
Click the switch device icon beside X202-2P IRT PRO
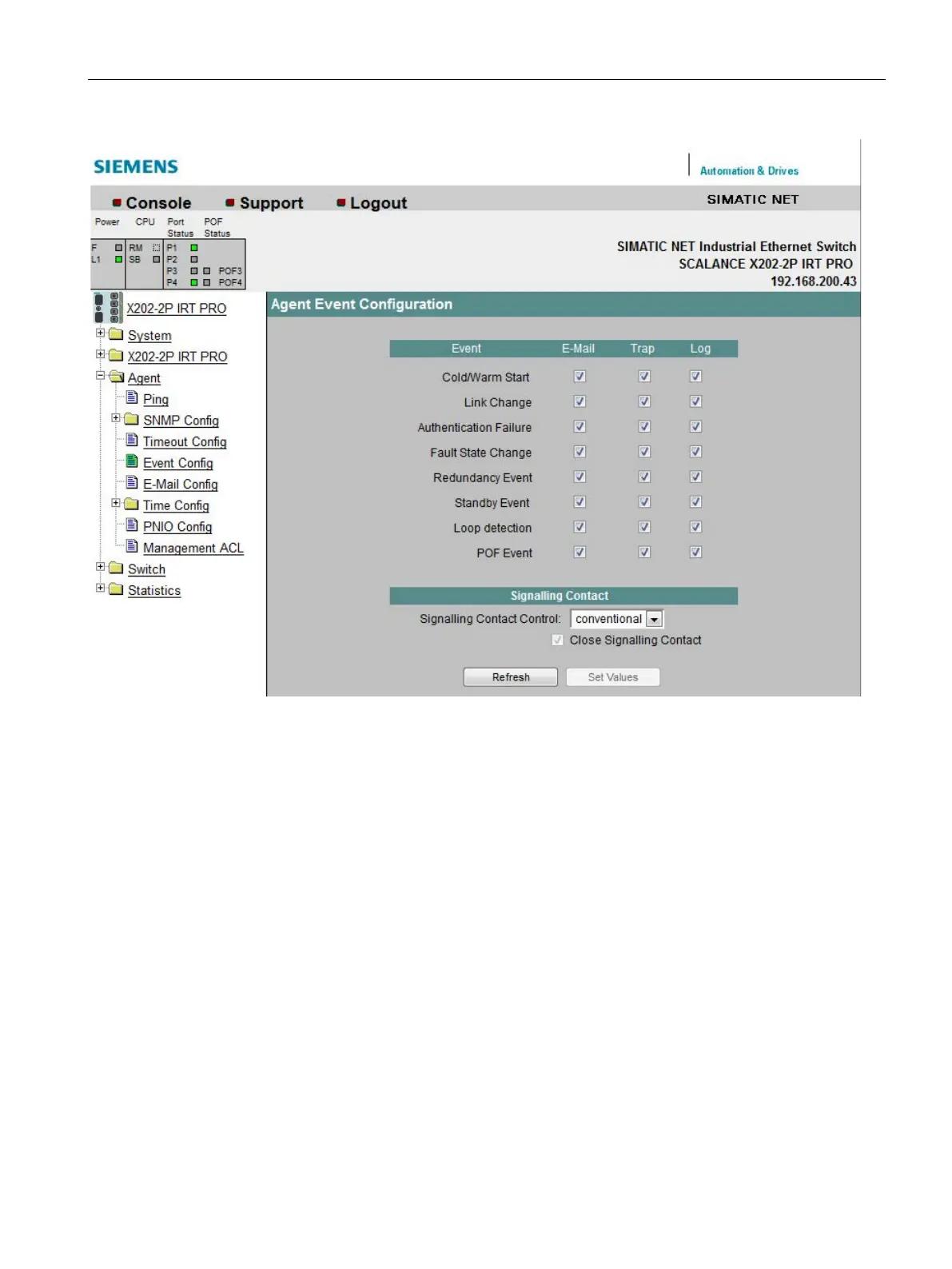[x=107, y=308]
